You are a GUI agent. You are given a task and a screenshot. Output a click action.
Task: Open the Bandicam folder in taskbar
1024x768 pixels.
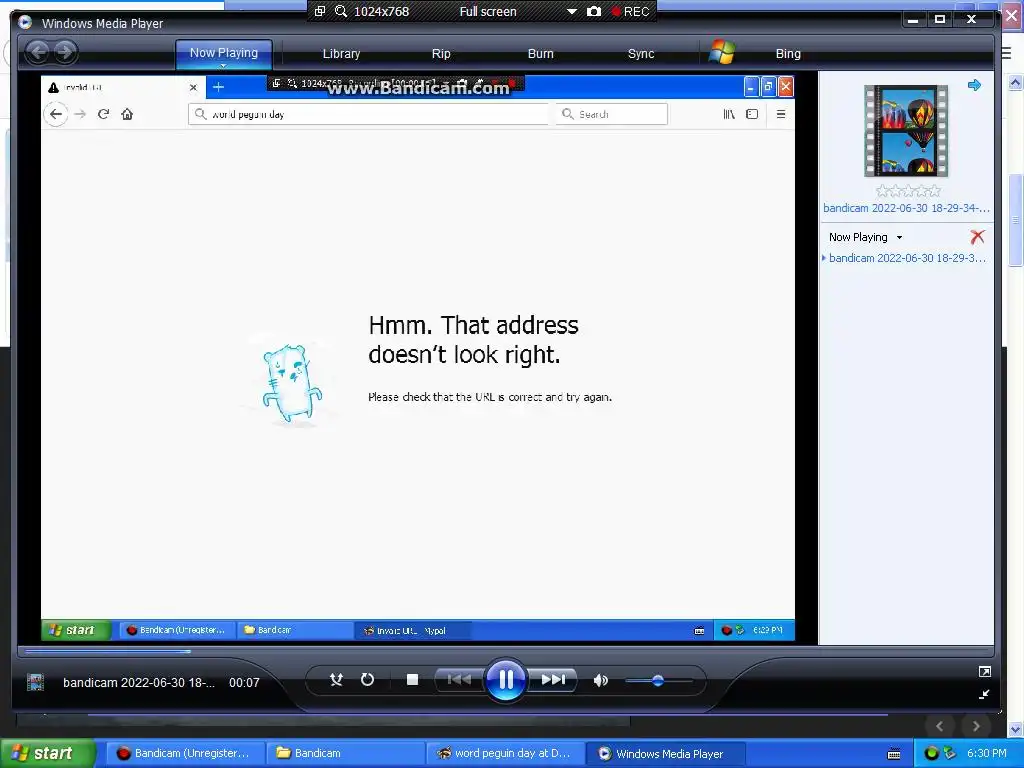tap(344, 753)
